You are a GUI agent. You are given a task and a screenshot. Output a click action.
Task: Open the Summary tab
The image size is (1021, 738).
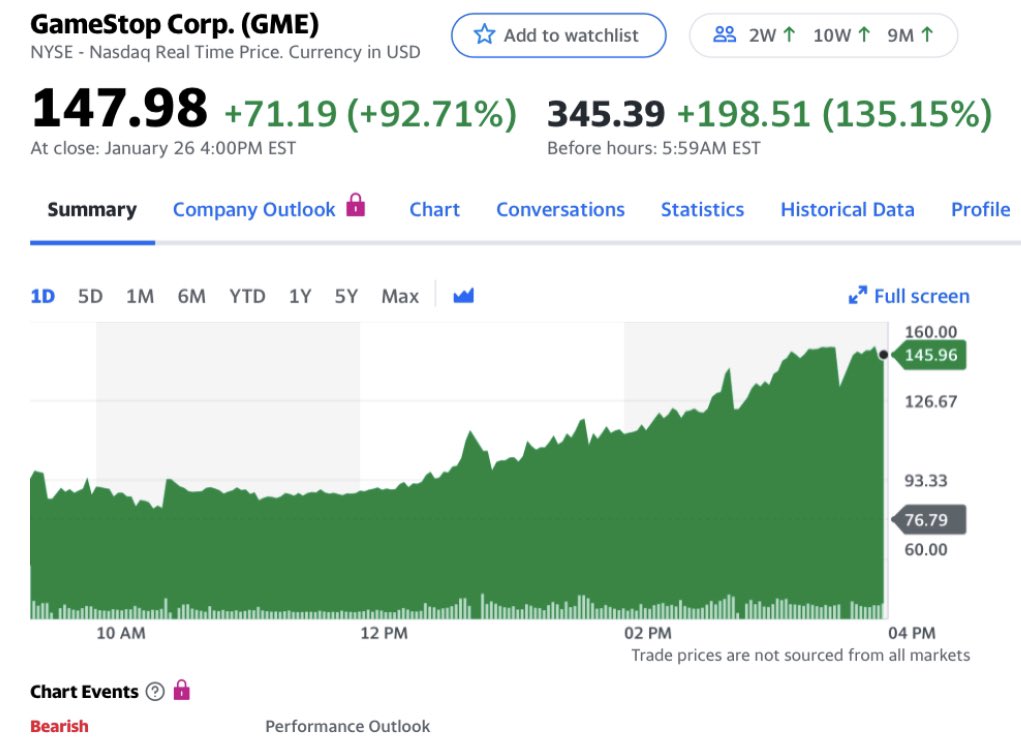92,210
